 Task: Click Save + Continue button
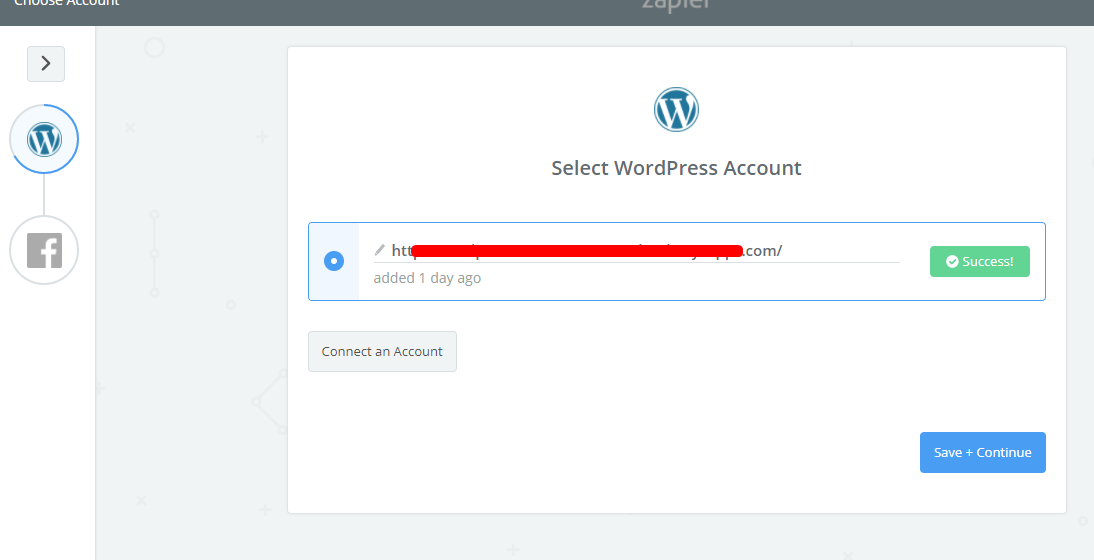[x=982, y=453]
